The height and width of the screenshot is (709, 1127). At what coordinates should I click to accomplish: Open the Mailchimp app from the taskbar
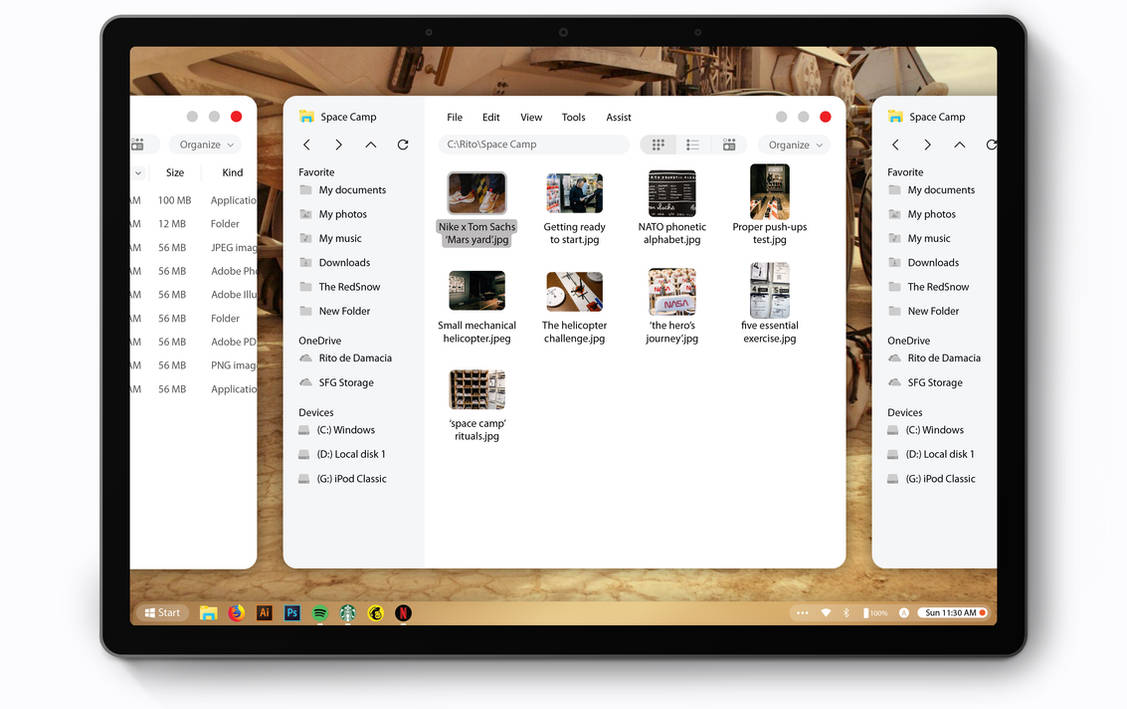(x=376, y=613)
